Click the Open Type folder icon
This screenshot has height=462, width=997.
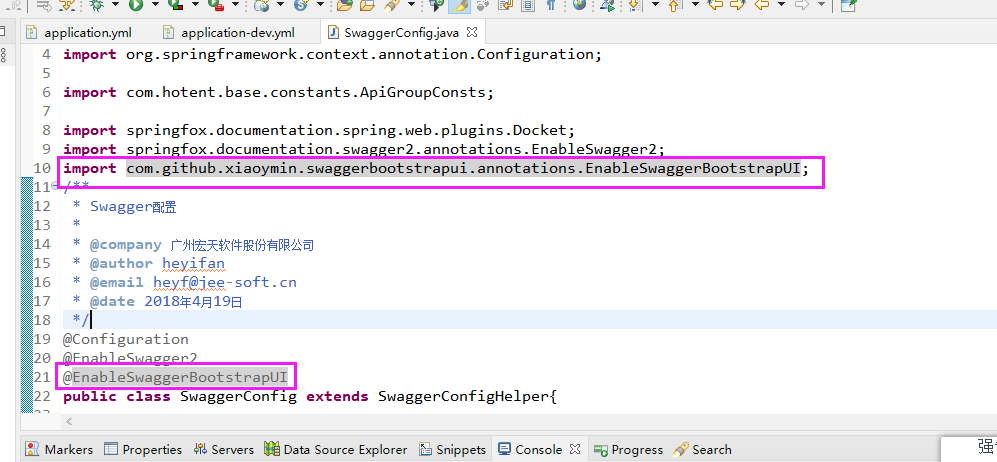click(x=345, y=5)
